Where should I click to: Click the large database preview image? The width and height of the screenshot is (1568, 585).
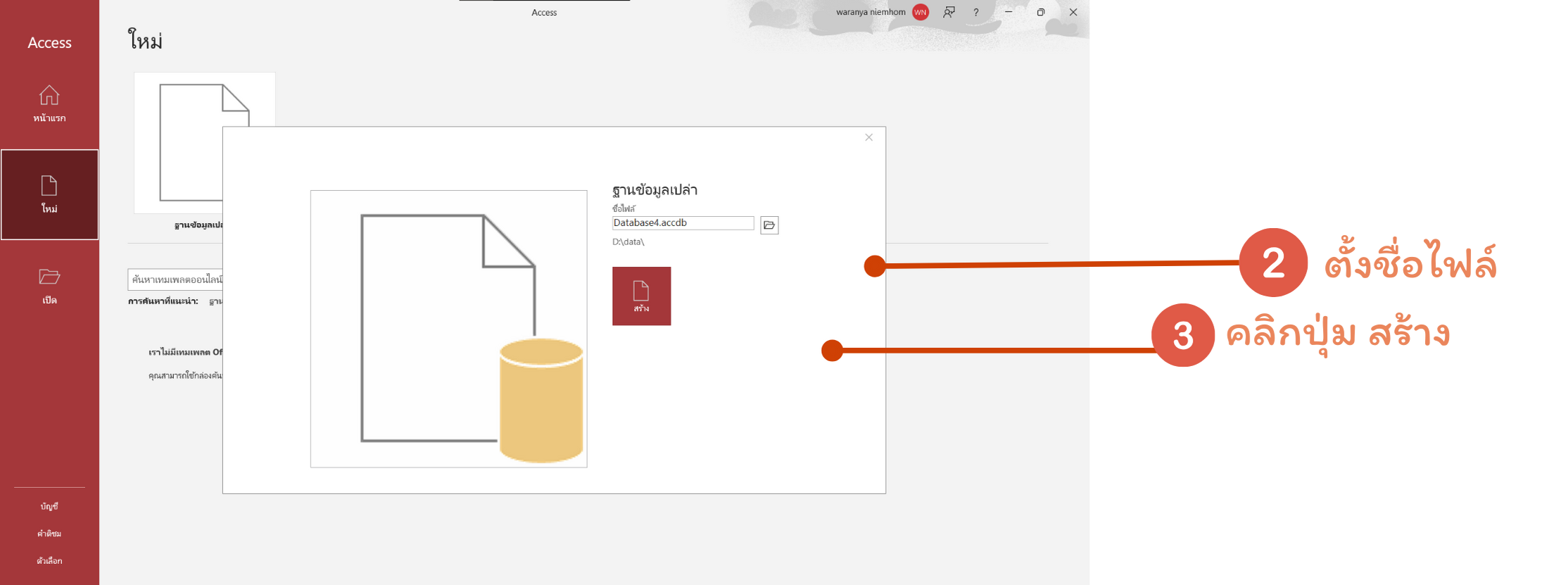click(x=448, y=329)
